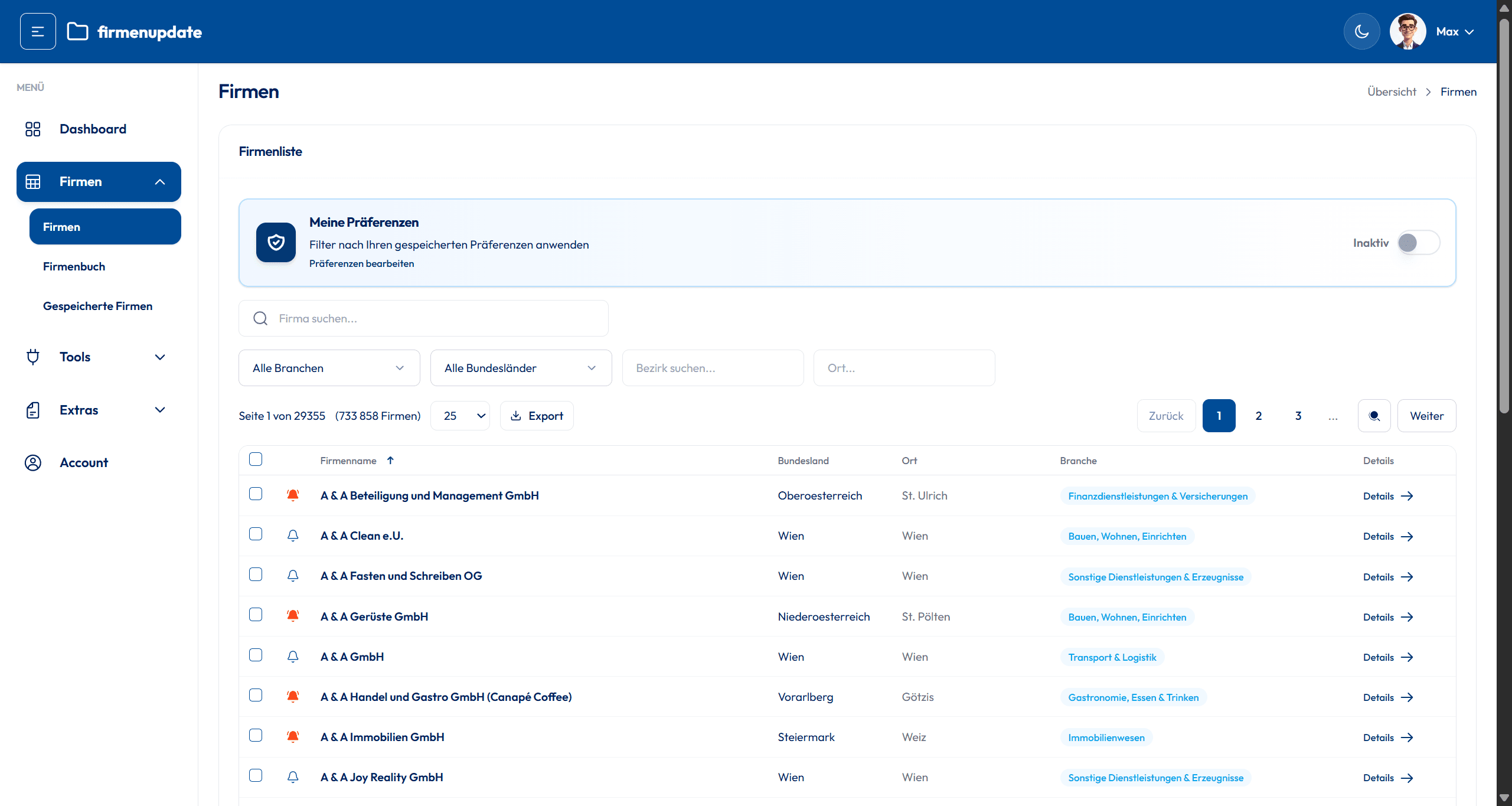The height and width of the screenshot is (806, 1512).
Task: Open the hamburger navigation menu
Action: tap(37, 31)
